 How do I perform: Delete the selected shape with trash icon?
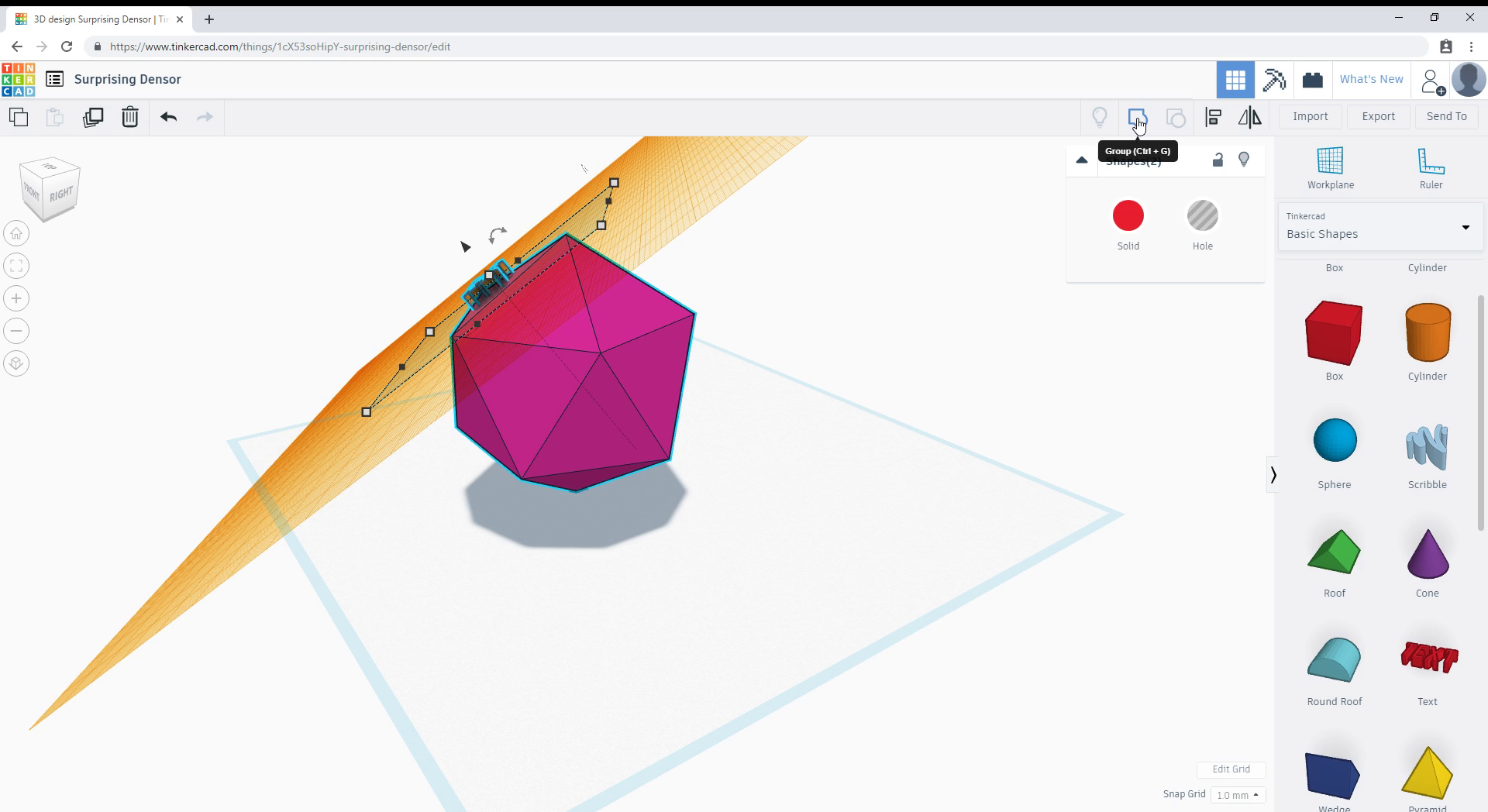tap(129, 117)
